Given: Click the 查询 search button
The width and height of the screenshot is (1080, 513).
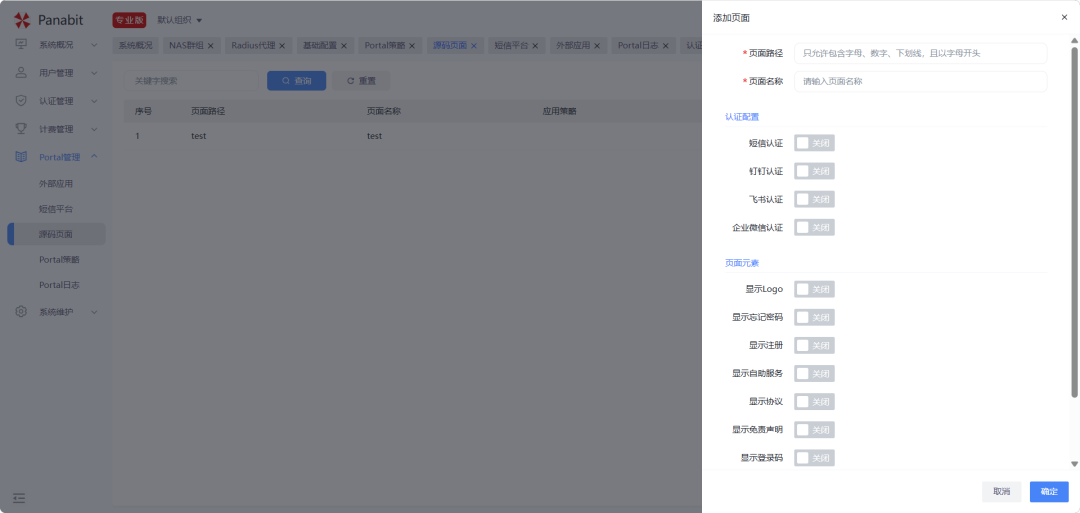Looking at the screenshot, I should [296, 81].
